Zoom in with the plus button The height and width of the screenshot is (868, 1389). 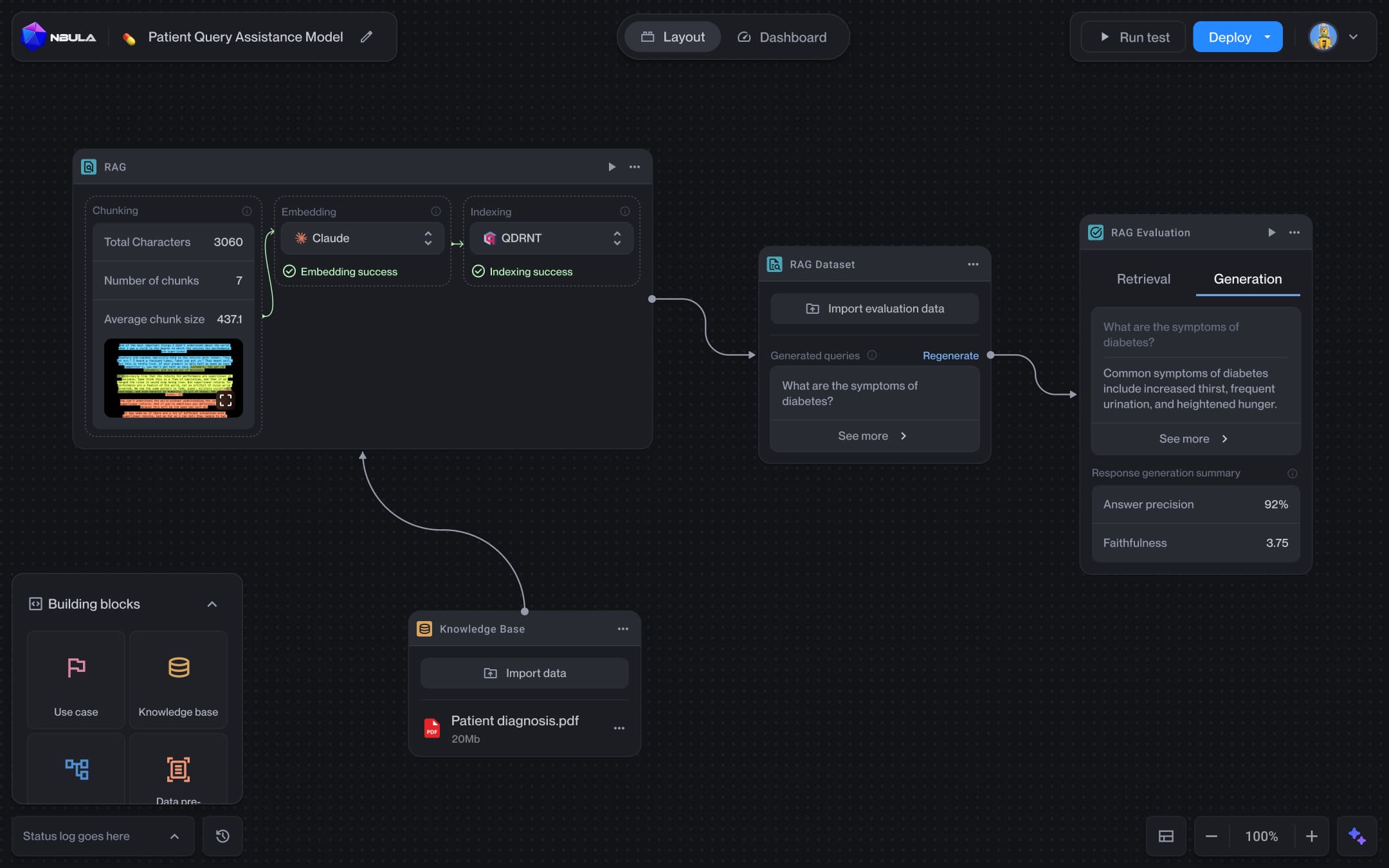1312,836
